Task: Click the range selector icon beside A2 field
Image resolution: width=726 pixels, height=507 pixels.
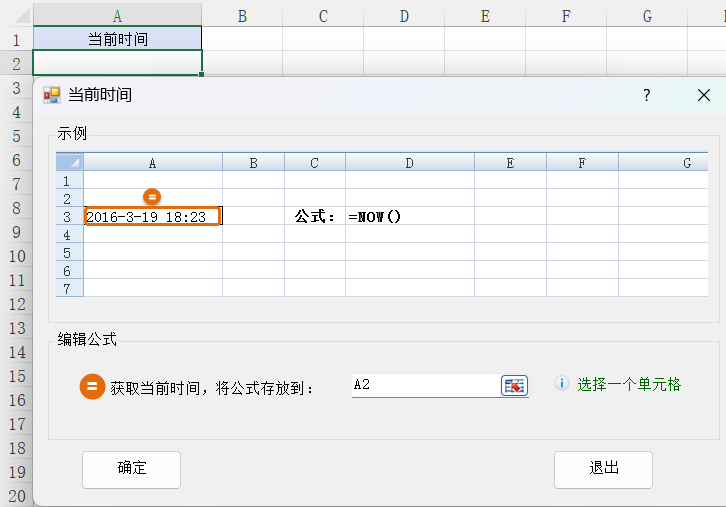Action: click(514, 386)
